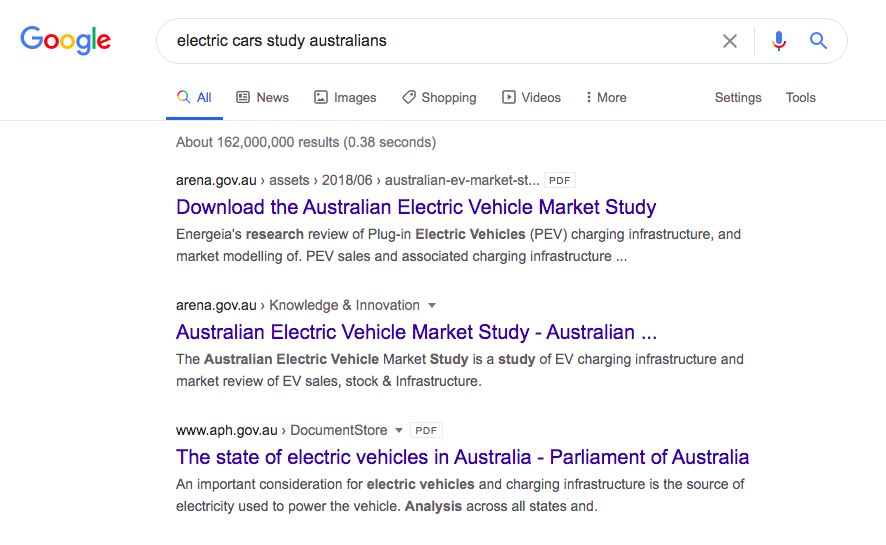886x545 pixels.
Task: Click the PDF badge beside arena.gov.au breadcrumb
Action: pos(559,180)
